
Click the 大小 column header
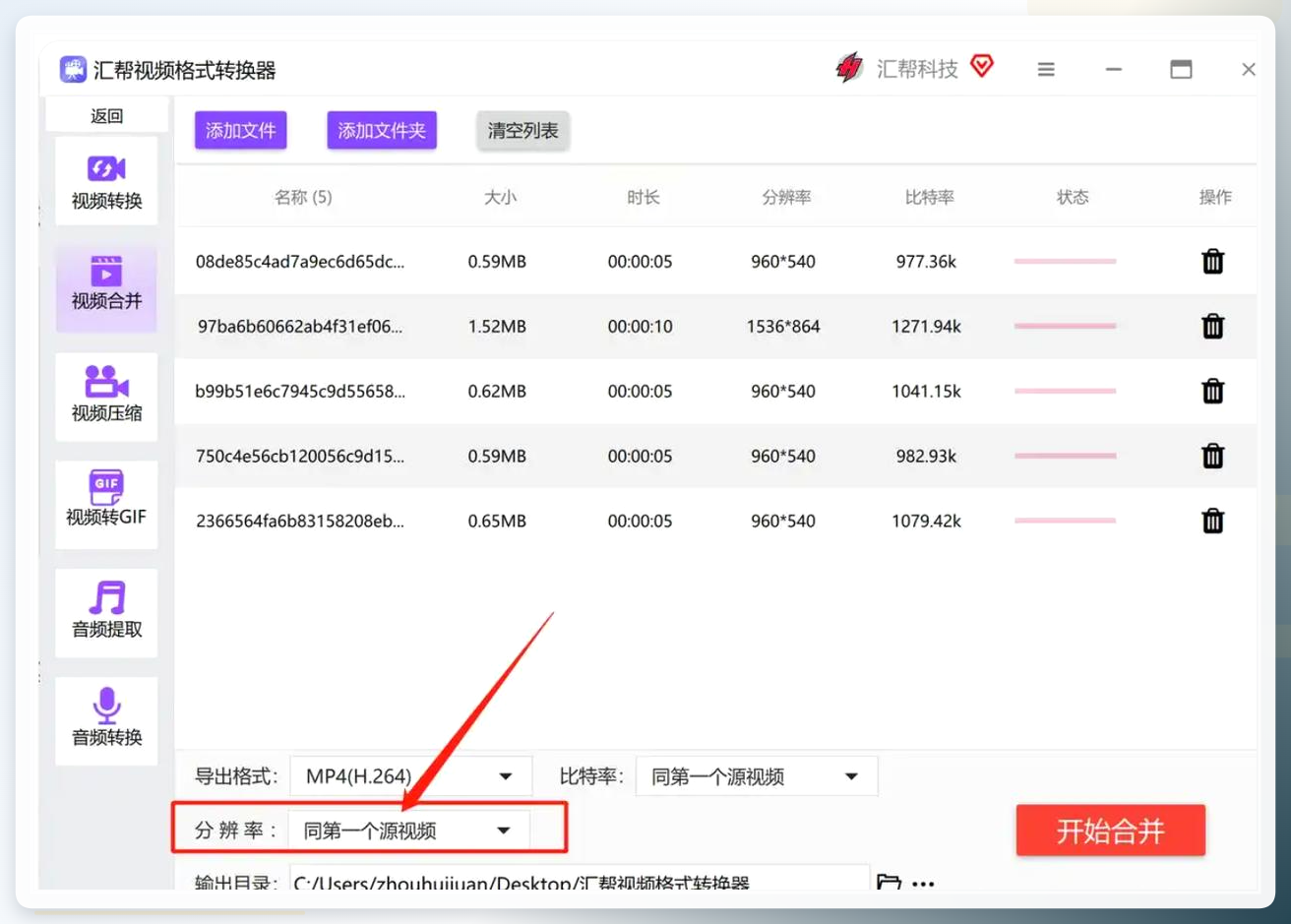coord(500,197)
